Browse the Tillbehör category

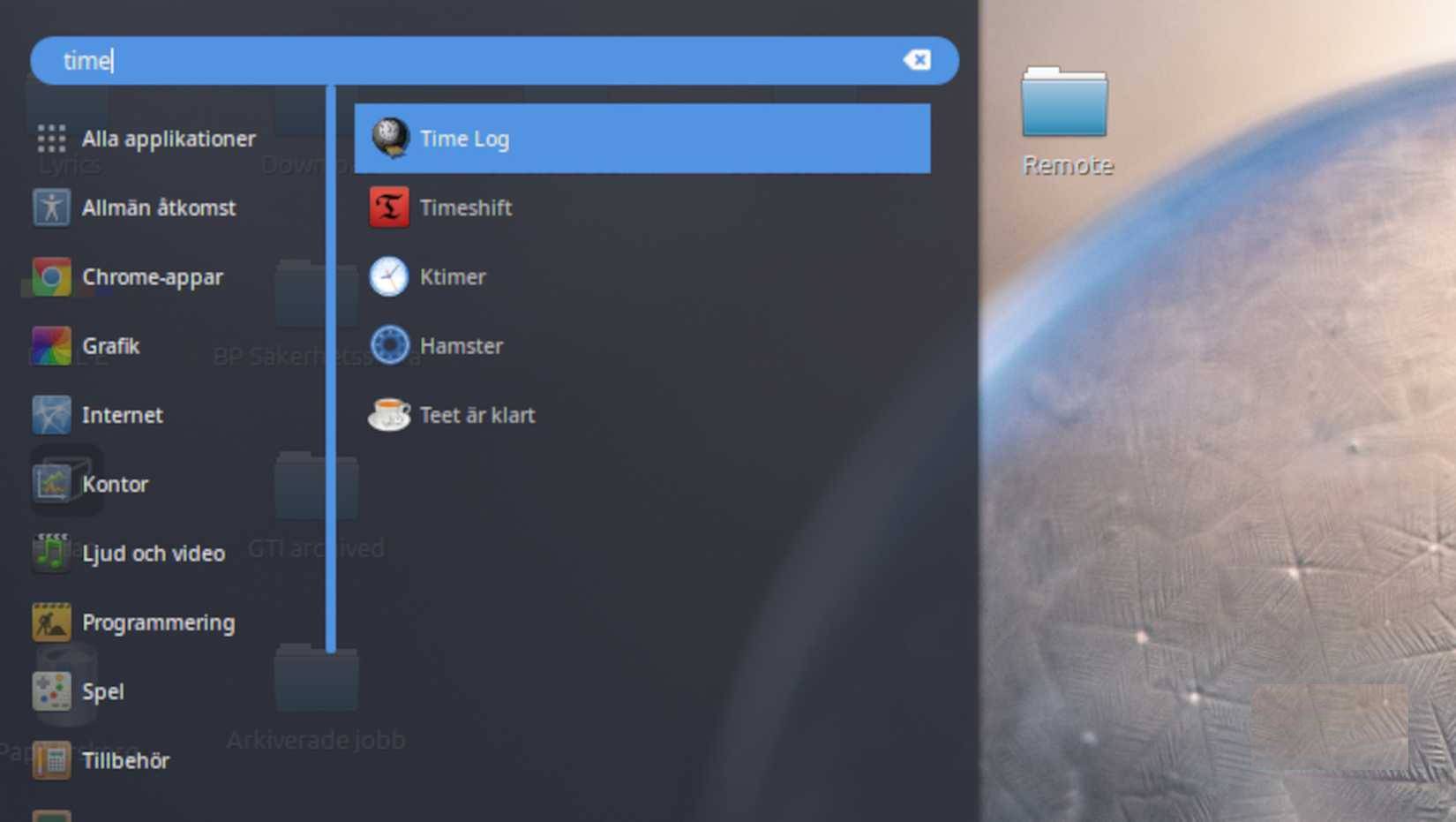(126, 760)
